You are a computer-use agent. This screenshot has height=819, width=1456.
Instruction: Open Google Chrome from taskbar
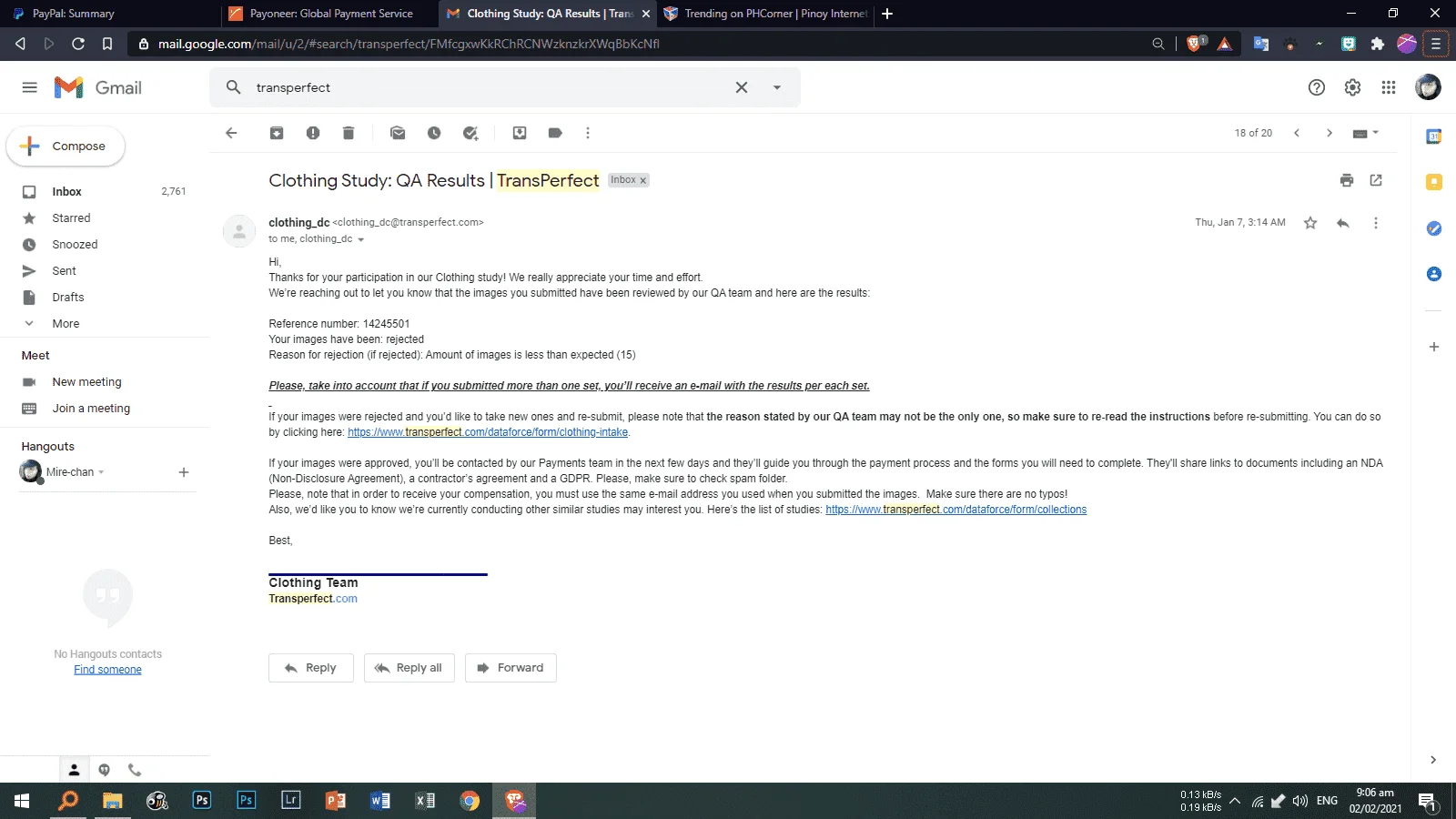tap(470, 801)
